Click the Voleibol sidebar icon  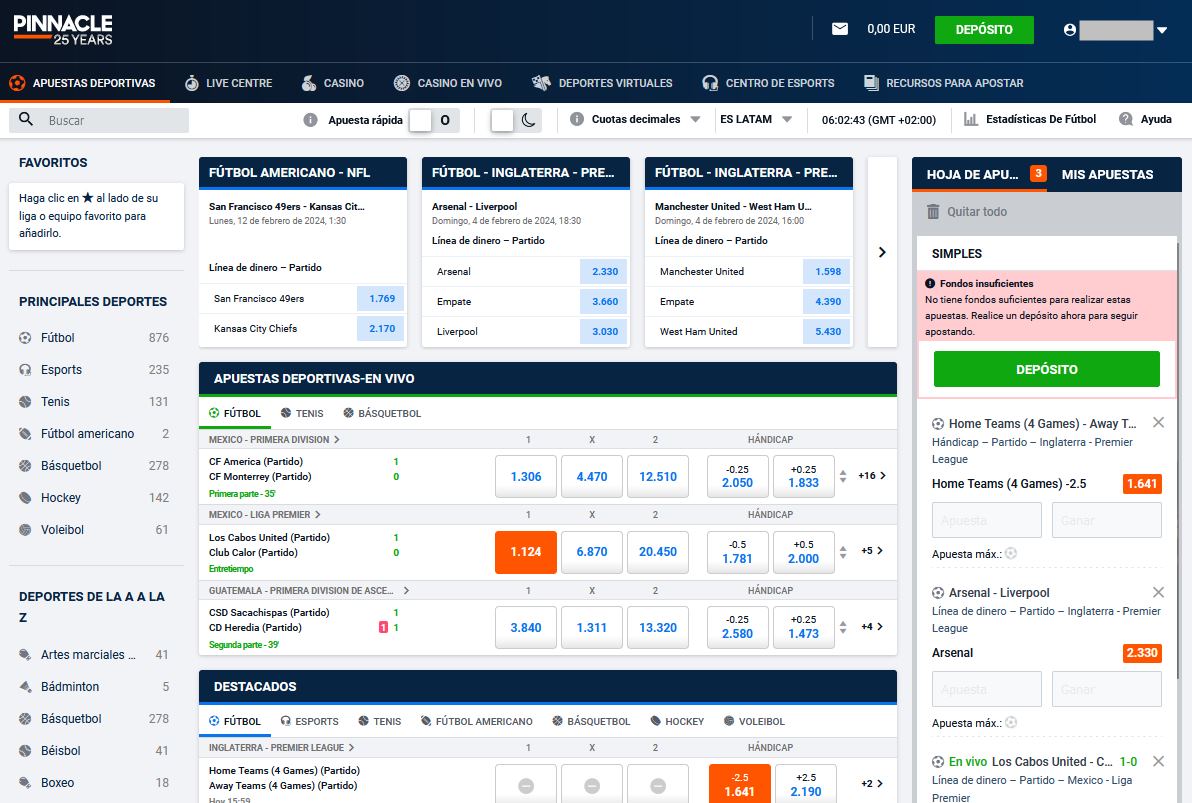tap(25, 529)
